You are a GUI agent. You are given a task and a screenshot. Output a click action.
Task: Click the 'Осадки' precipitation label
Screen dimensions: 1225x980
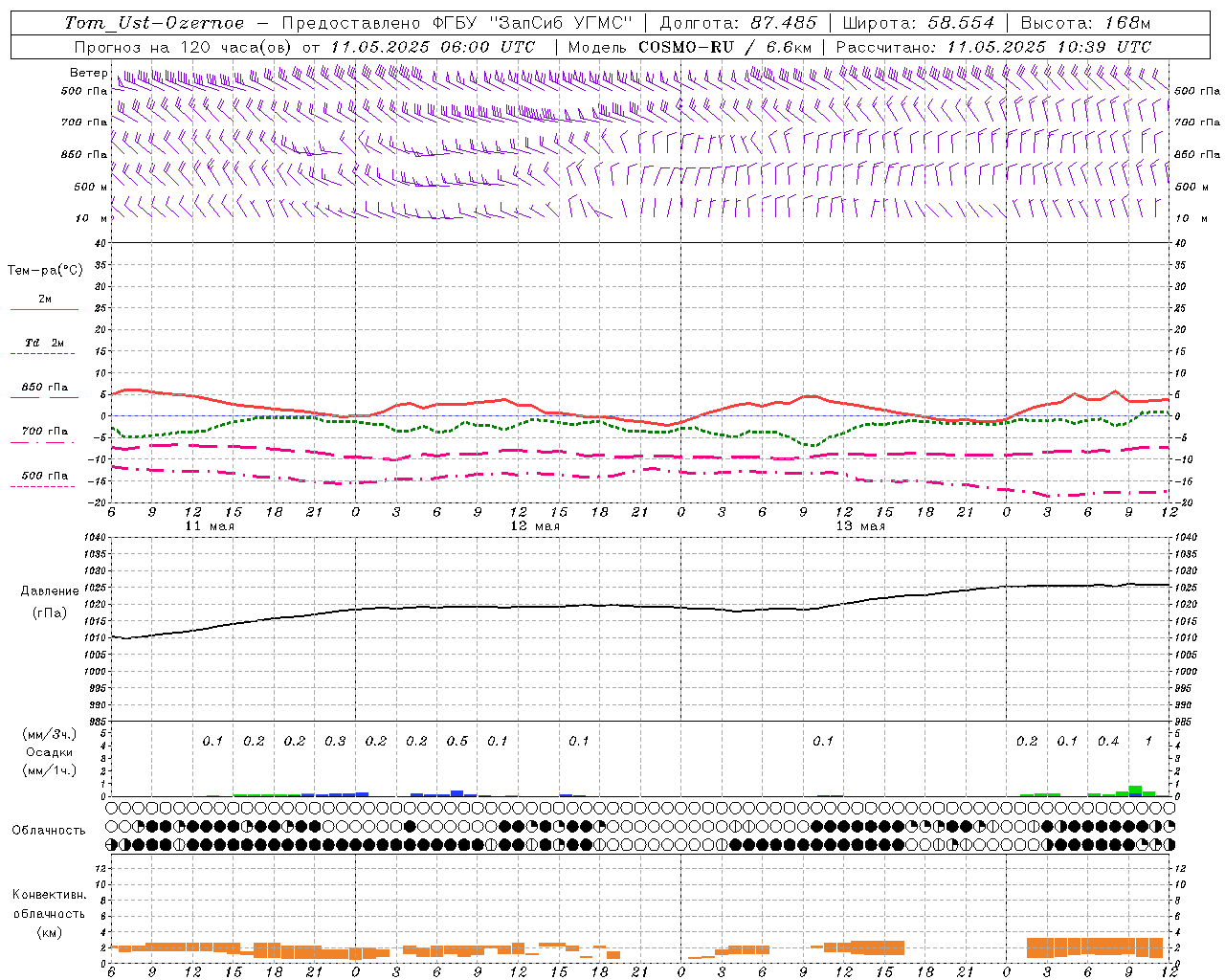pos(49,753)
